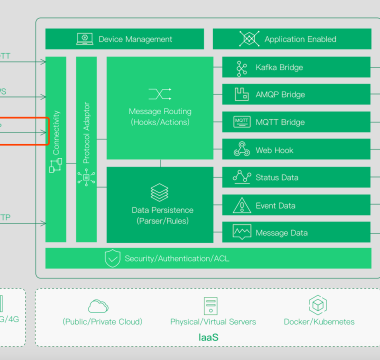Click the MQTT Bridge icon
Screen dimensions: 380x360
click(x=242, y=122)
